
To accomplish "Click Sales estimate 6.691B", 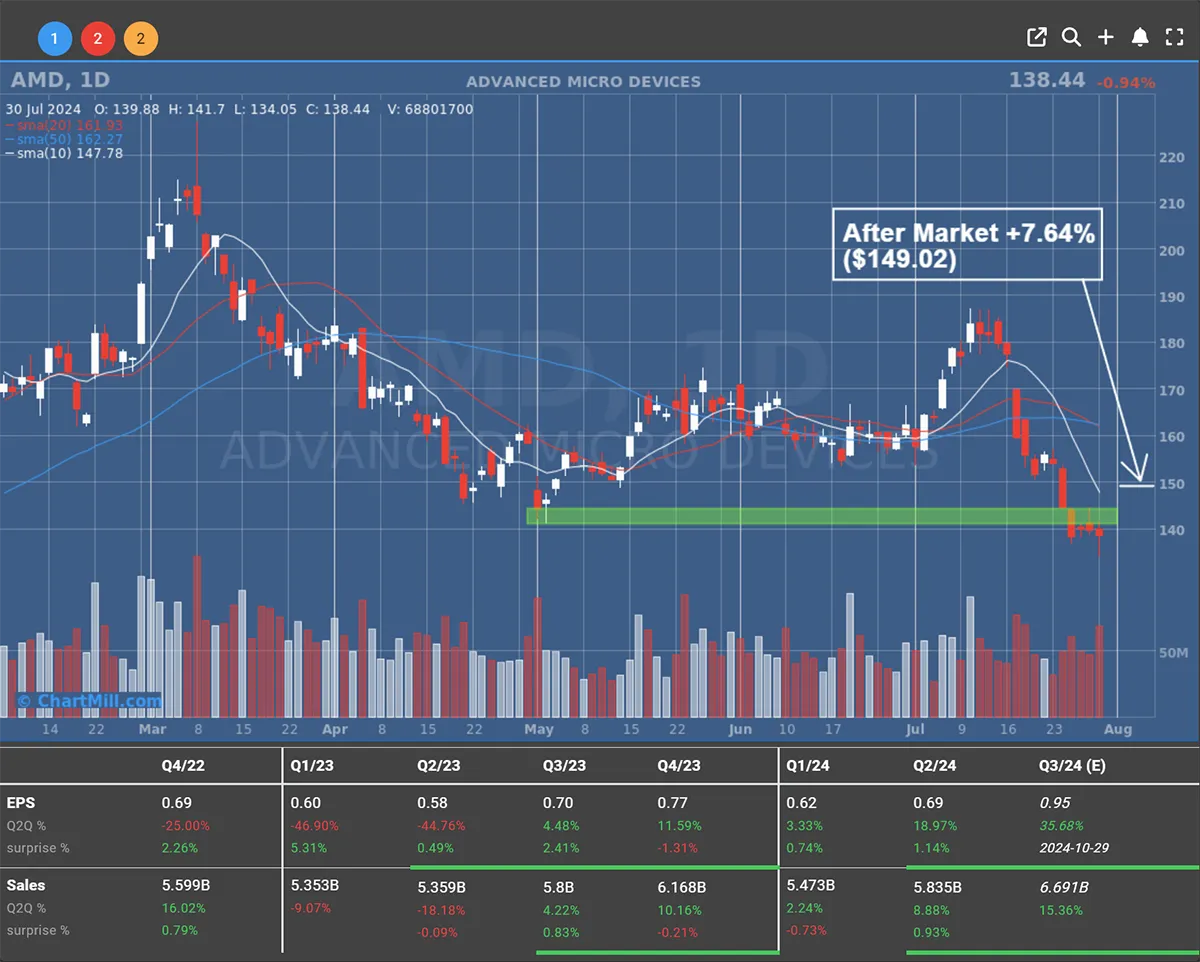I will pyautogui.click(x=1065, y=885).
